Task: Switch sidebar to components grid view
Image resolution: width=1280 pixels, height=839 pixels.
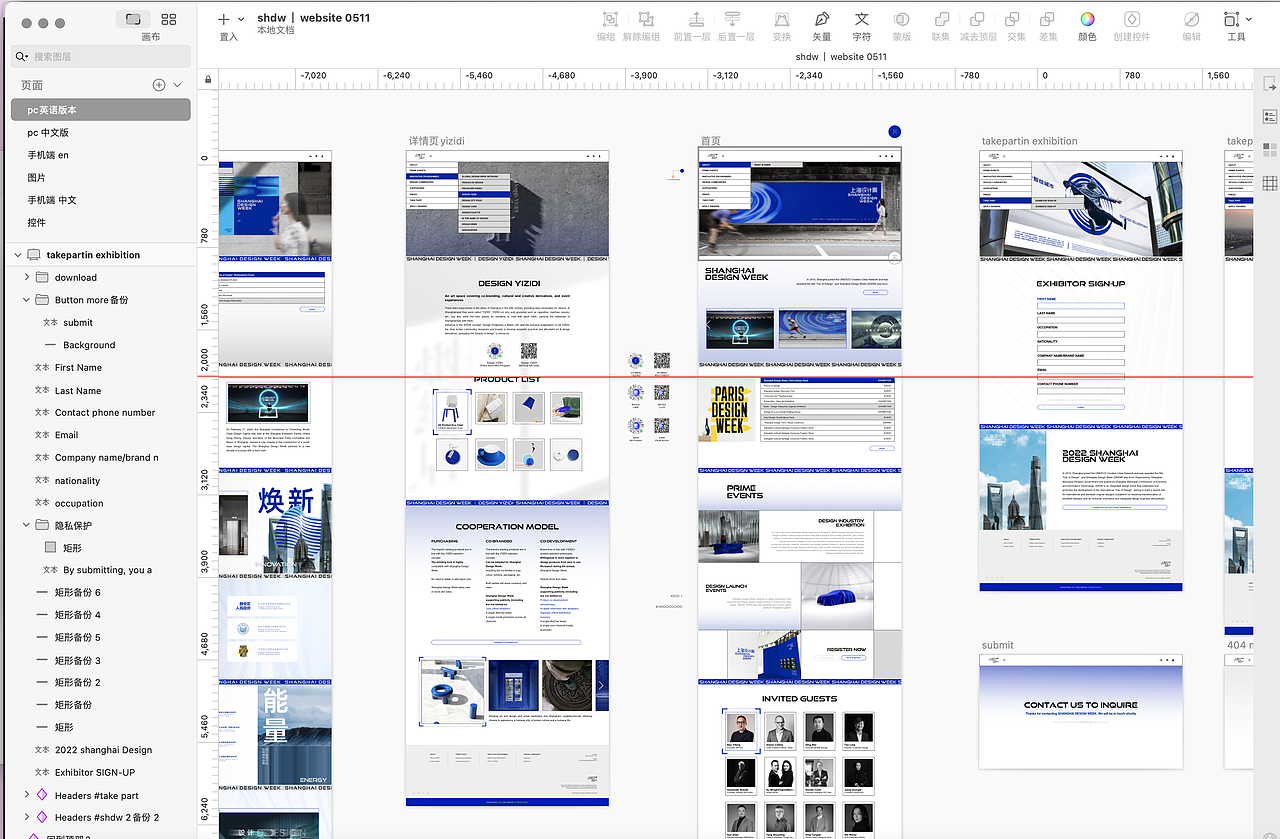Action: click(169, 19)
